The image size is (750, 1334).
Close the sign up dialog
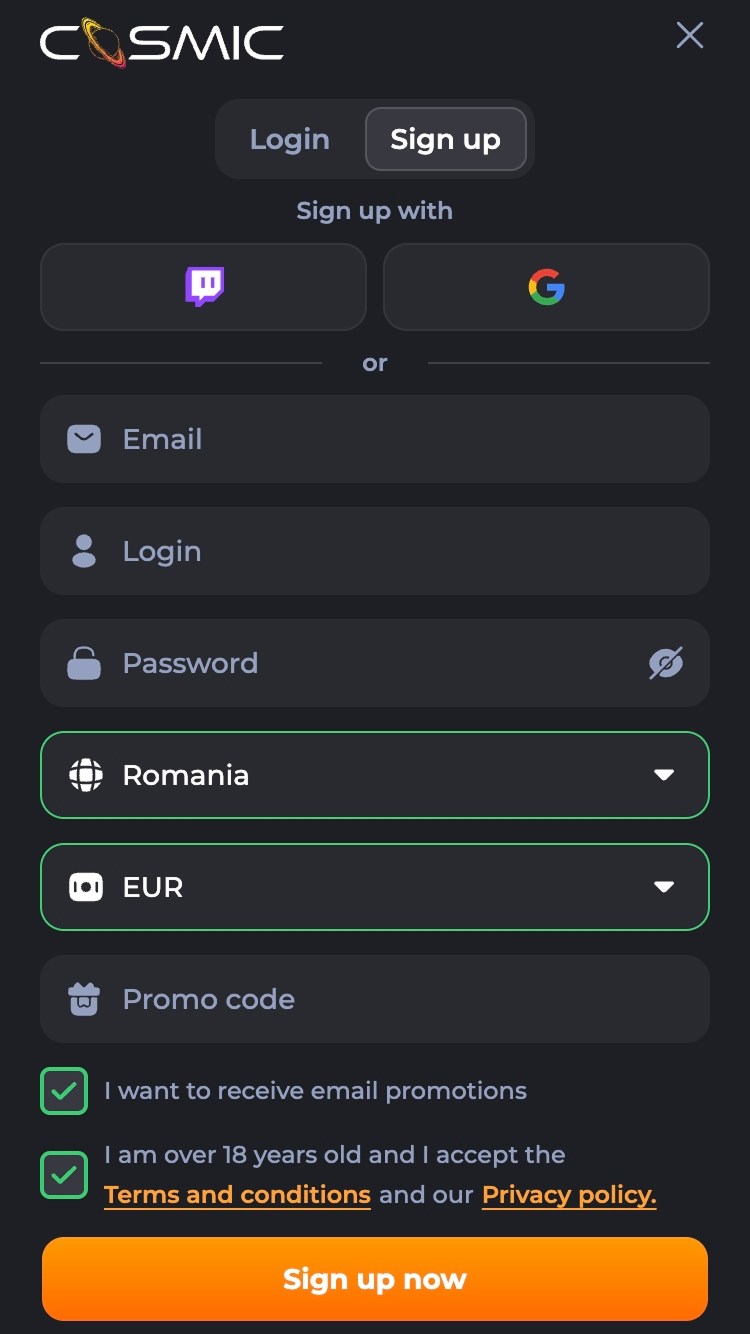(x=690, y=36)
